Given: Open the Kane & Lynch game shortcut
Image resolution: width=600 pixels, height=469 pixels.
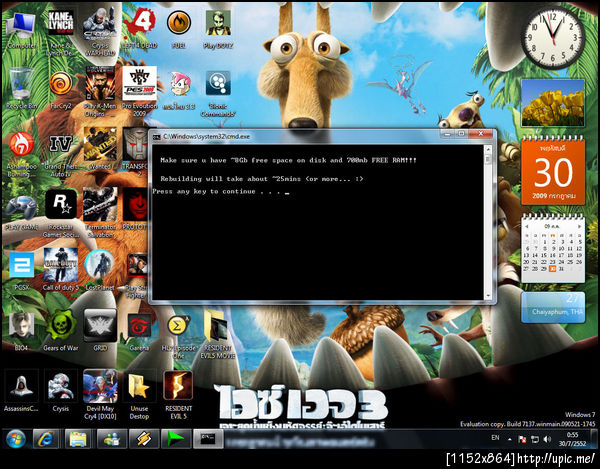Looking at the screenshot, I should coord(60,33).
